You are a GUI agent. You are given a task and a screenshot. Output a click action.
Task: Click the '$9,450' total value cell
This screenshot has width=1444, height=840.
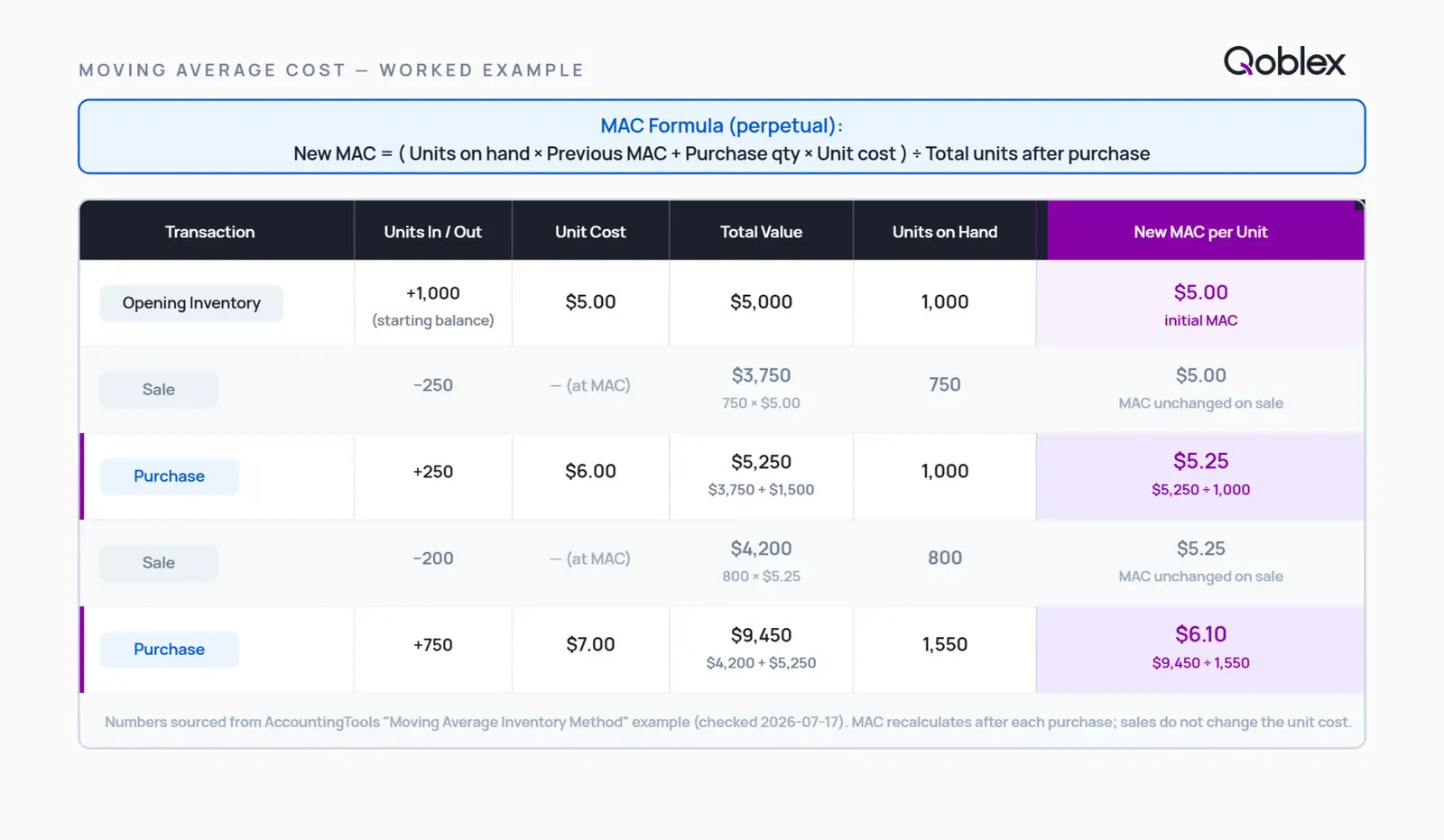coord(761,635)
